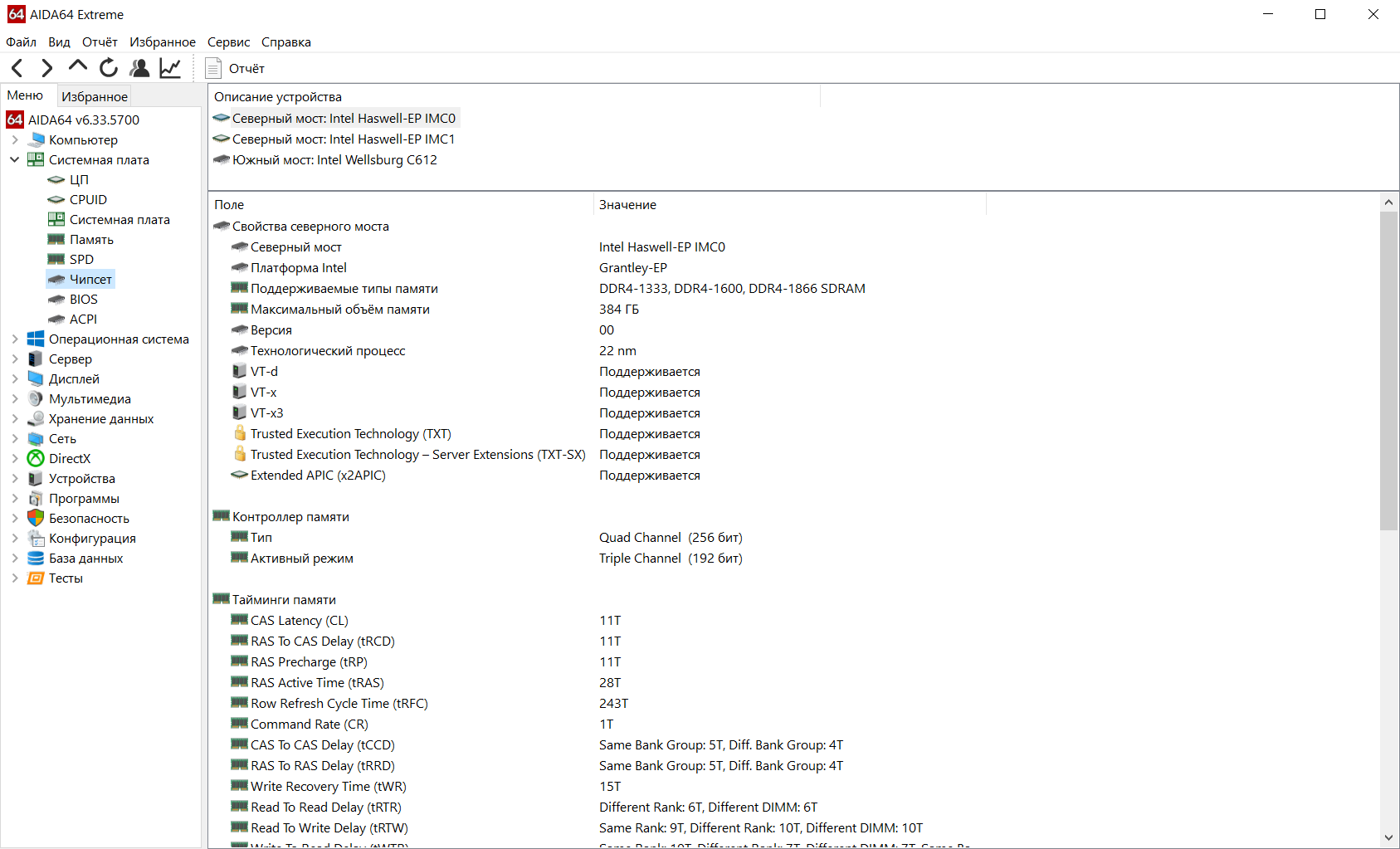Click the DirectX Xbox icon

coord(36,459)
